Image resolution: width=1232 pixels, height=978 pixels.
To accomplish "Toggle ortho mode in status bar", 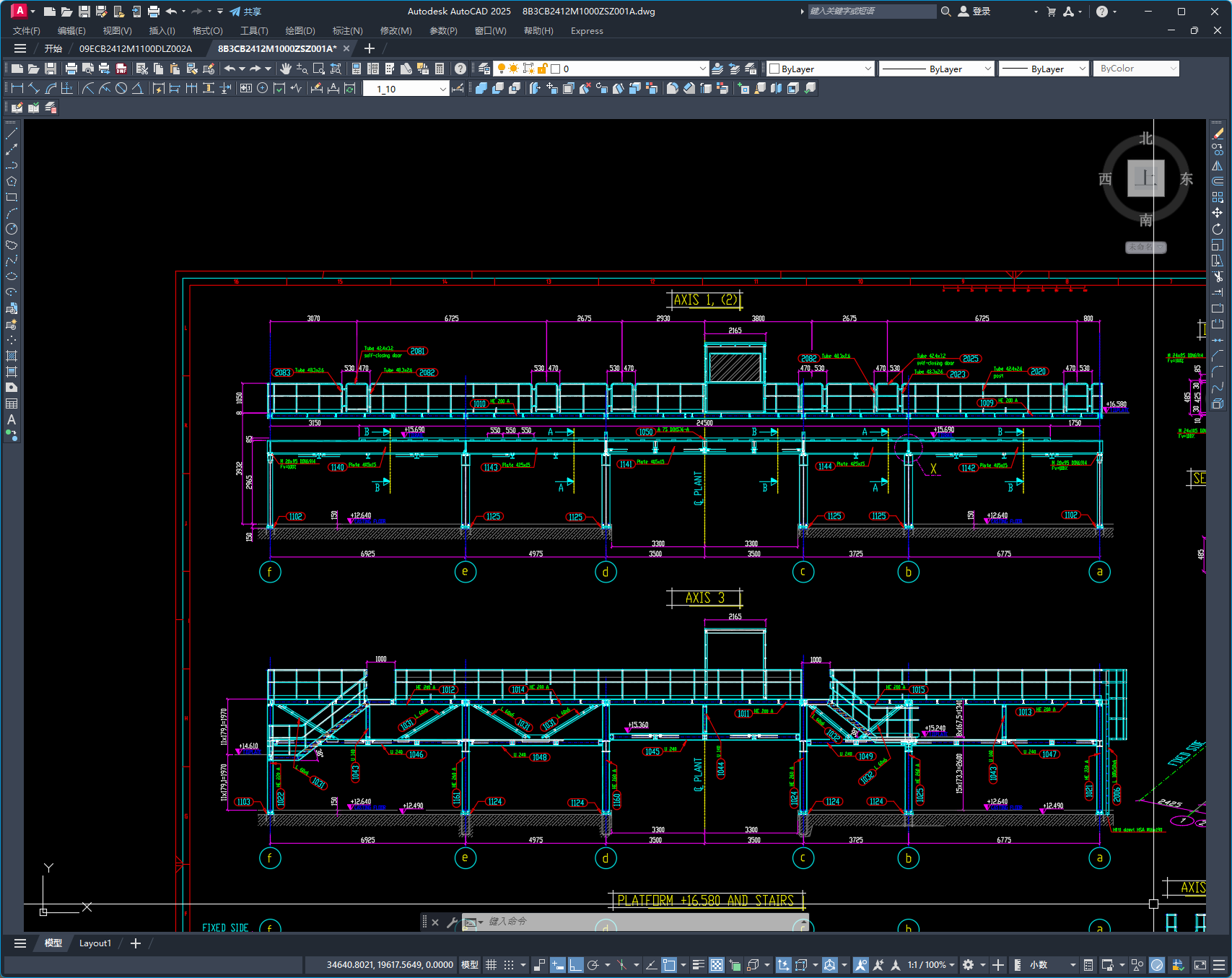I will pyautogui.click(x=575, y=965).
